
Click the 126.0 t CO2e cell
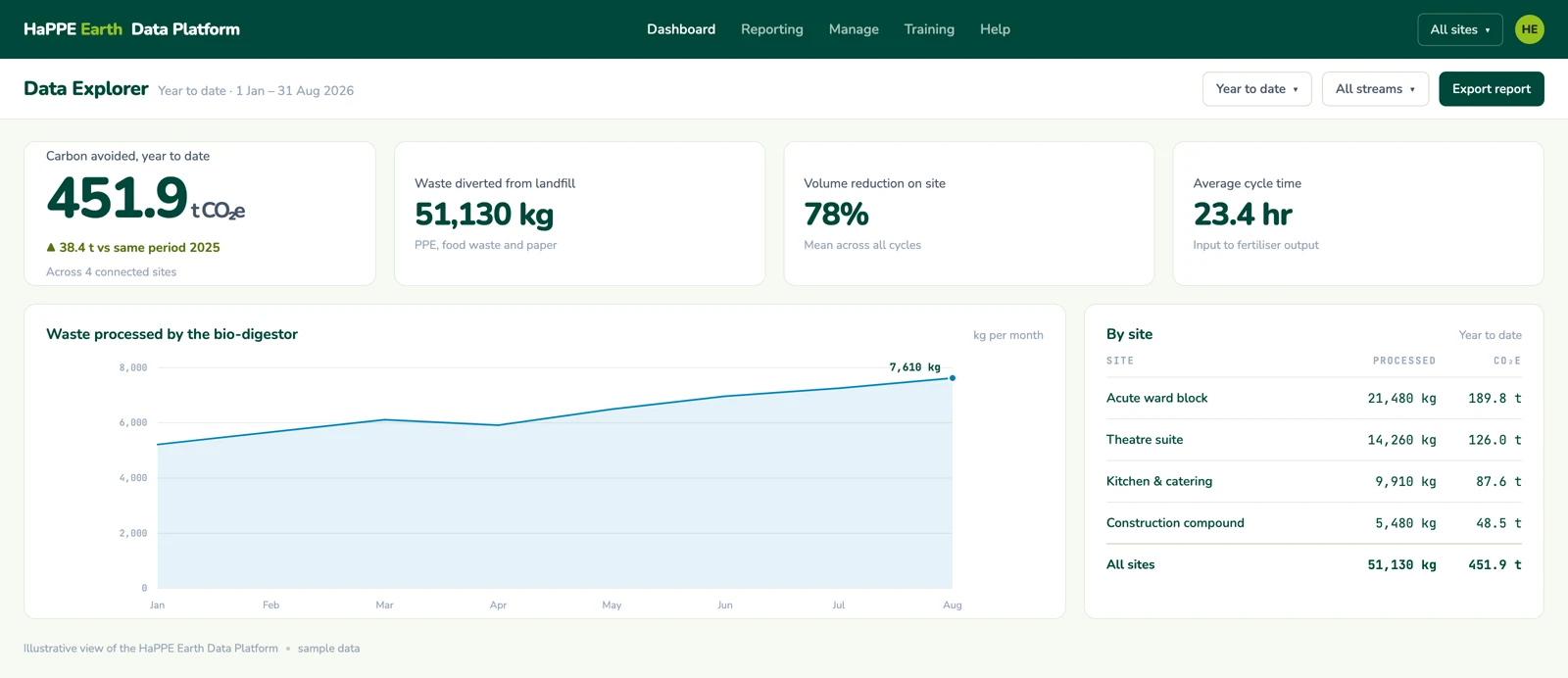[1494, 440]
